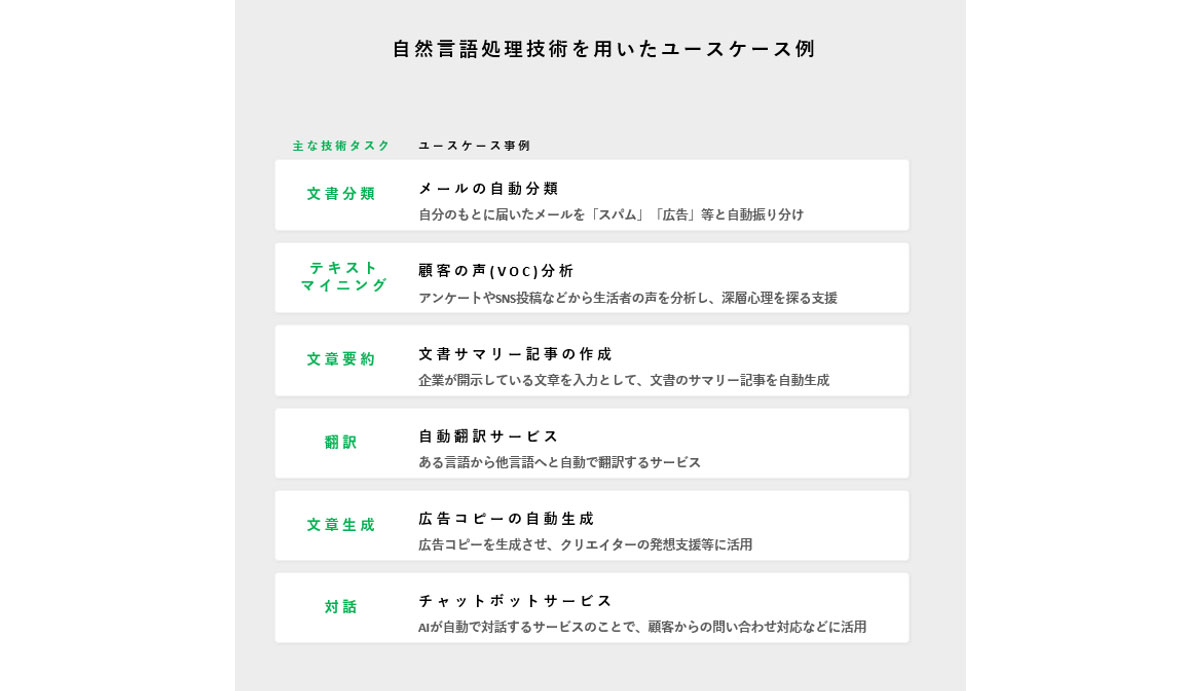Open the チャットボットサービス heading
This screenshot has width=1200, height=691.
pos(515,600)
